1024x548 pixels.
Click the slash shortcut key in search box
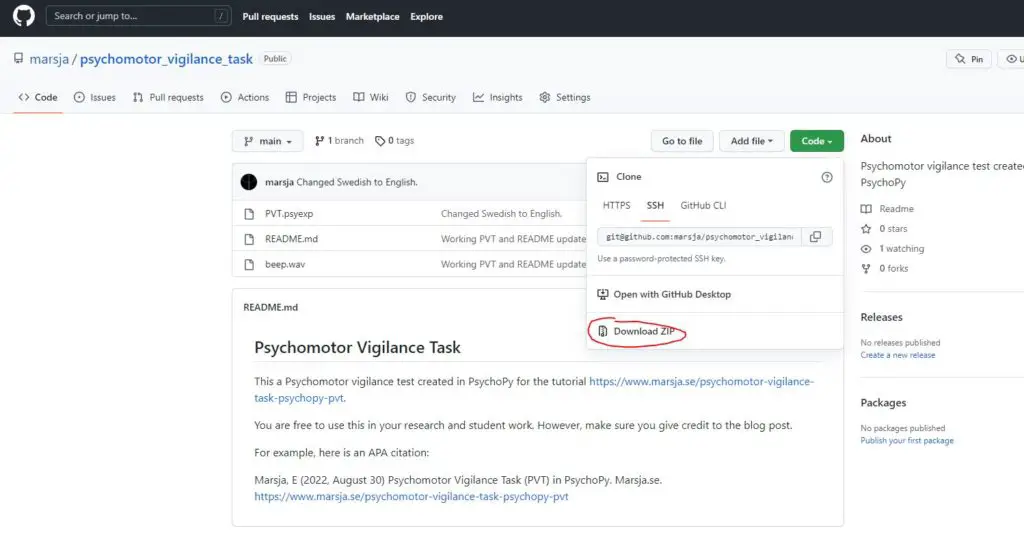pos(221,16)
